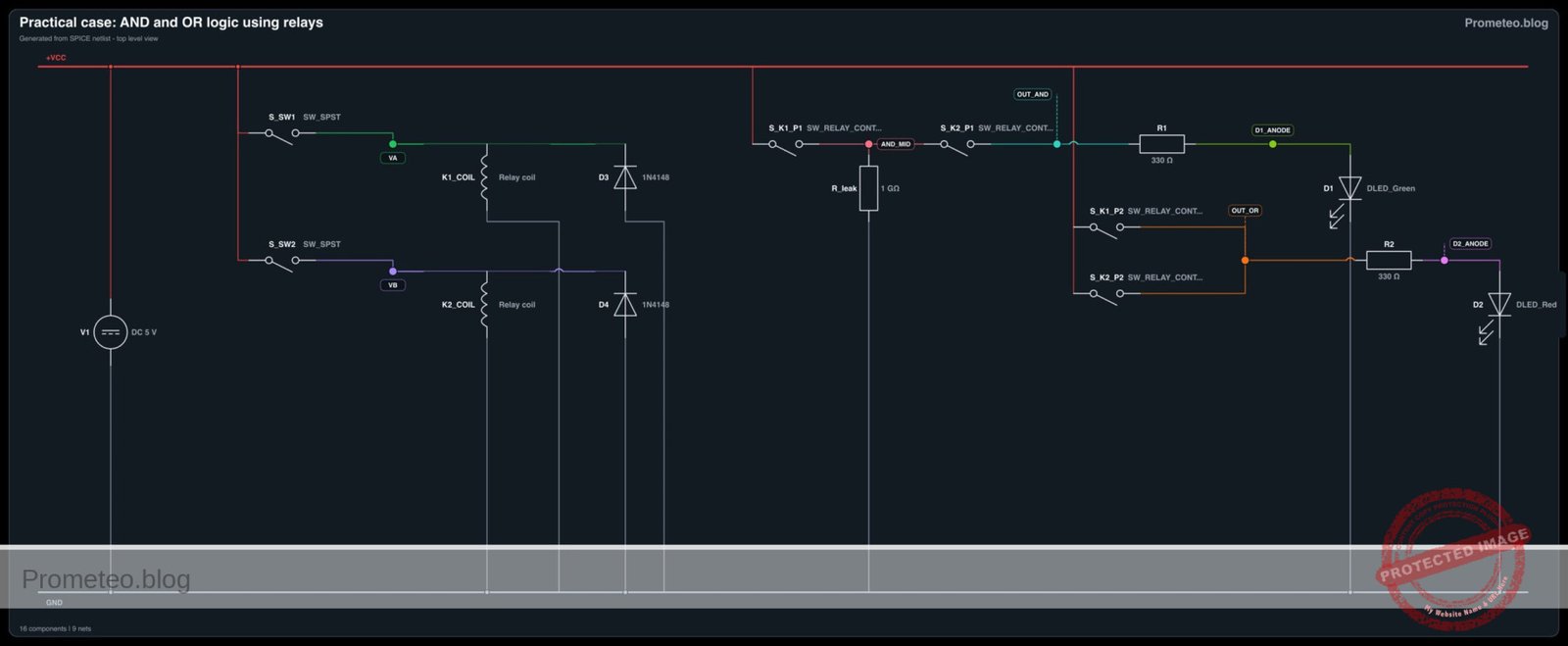This screenshot has height=646, width=1568.
Task: Click the +VCC rail label
Action: 56,58
